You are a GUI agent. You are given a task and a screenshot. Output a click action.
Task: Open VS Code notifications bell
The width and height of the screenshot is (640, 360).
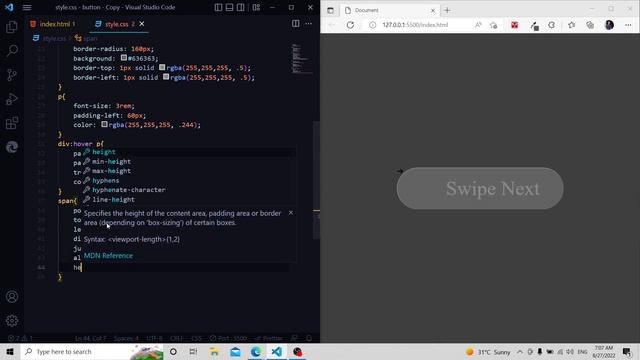click(x=309, y=338)
